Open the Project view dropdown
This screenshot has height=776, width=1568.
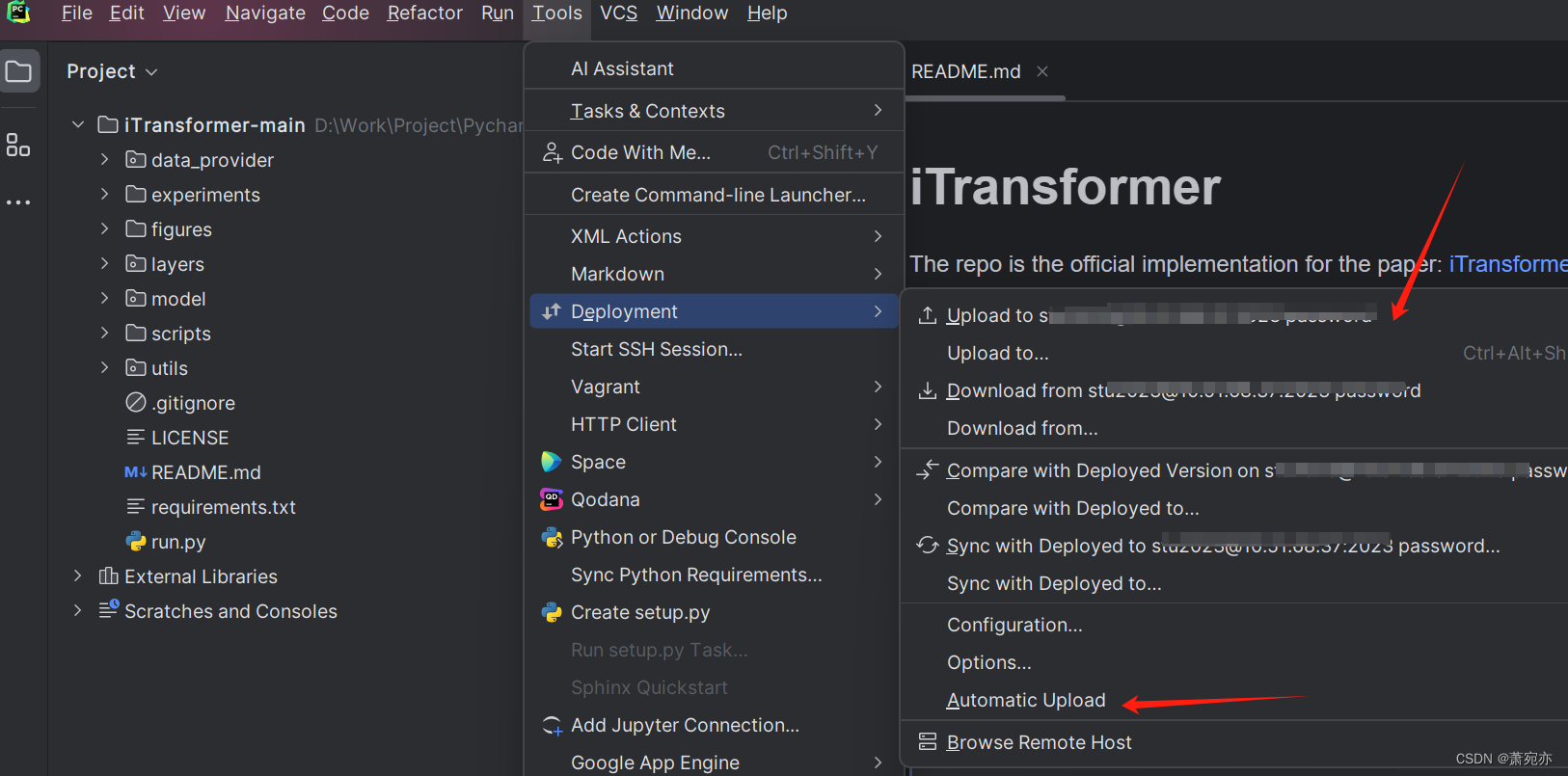click(112, 71)
